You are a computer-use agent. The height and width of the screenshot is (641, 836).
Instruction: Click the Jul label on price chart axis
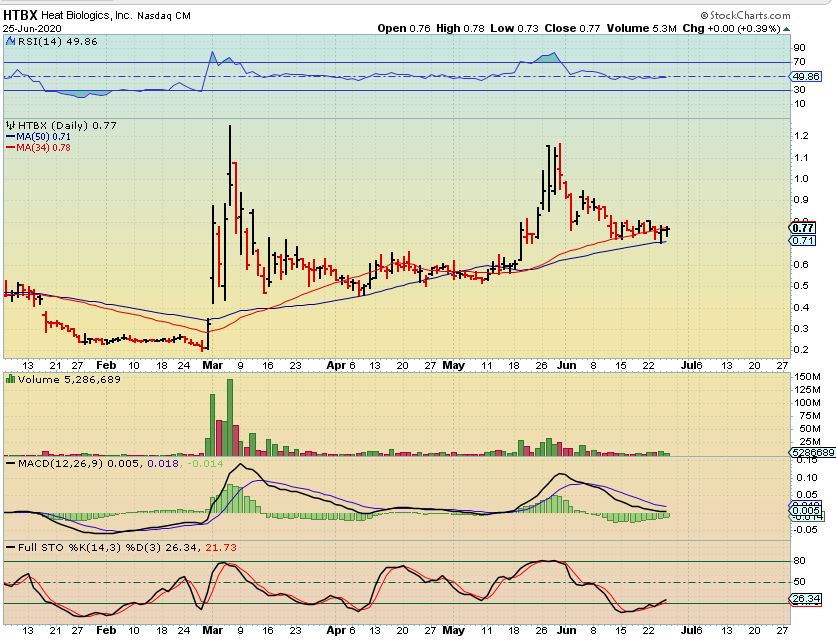[689, 365]
